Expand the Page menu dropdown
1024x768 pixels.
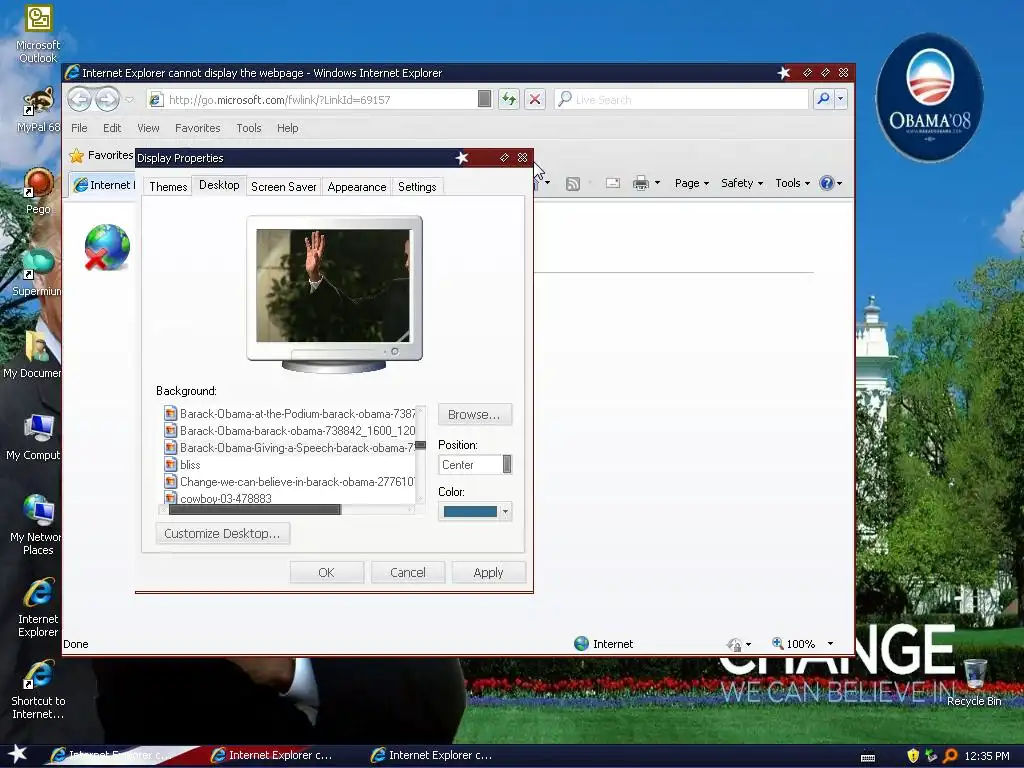click(x=691, y=184)
